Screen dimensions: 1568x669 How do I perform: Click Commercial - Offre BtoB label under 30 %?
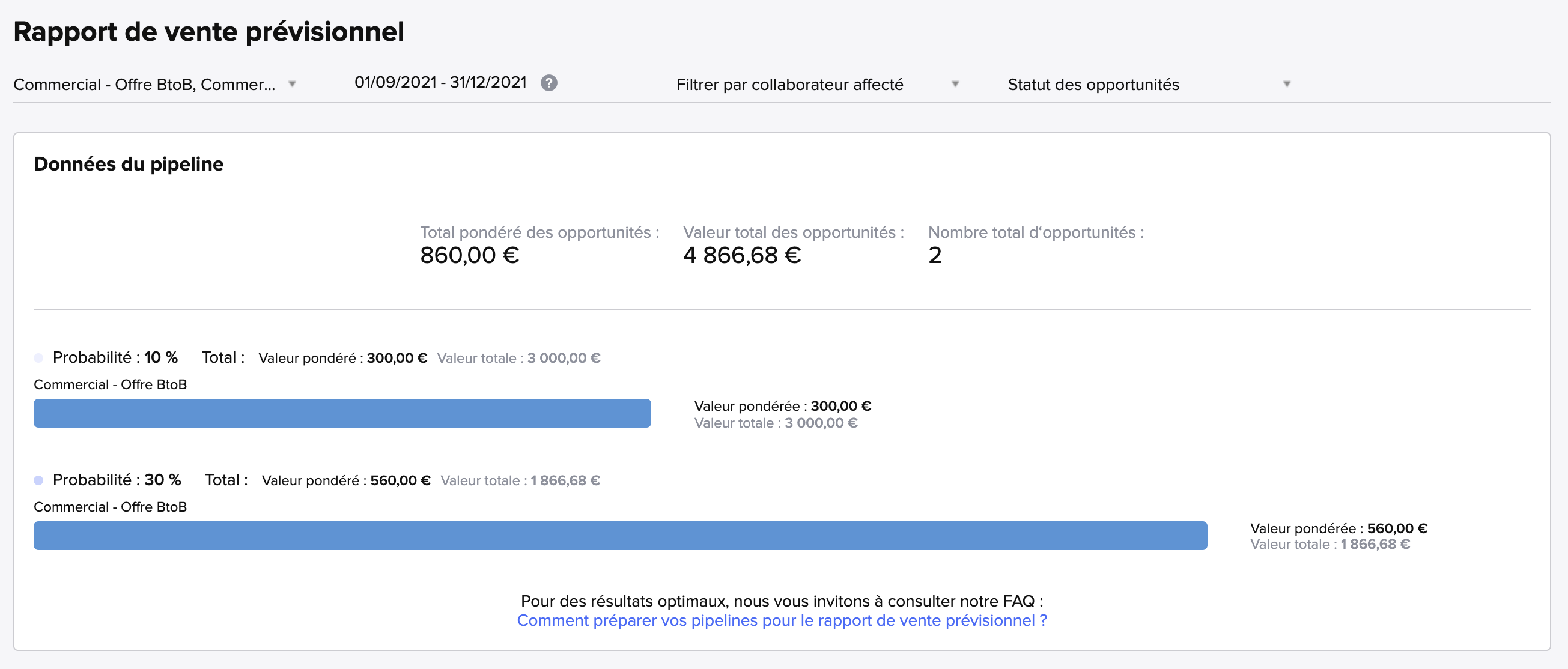click(x=110, y=507)
